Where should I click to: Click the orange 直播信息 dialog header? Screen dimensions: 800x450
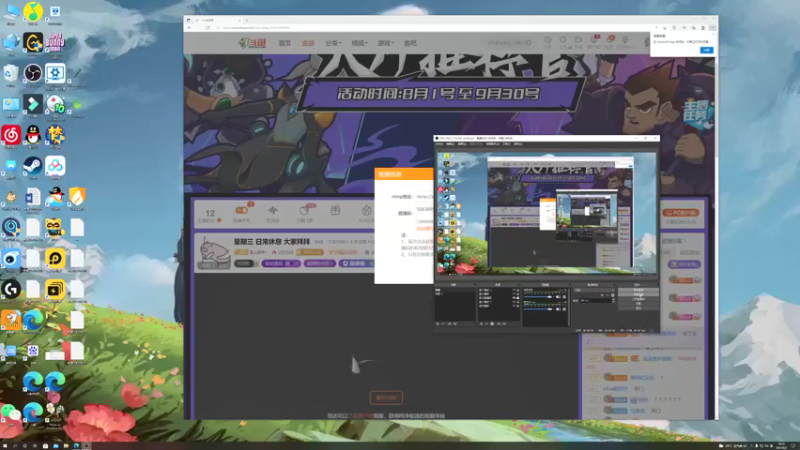coord(404,174)
